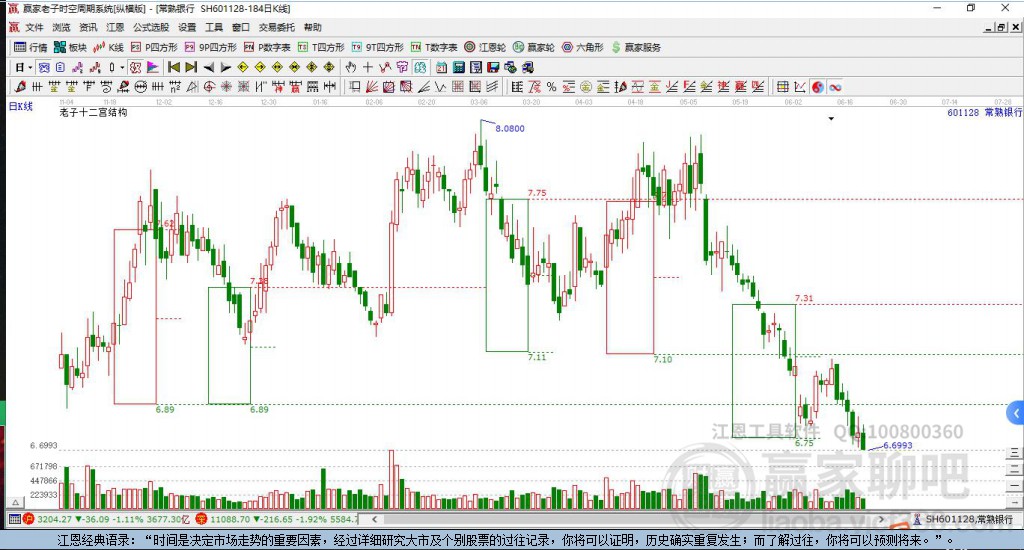Screen dimensions: 1024x550
Task: Open 赢家服务 service
Action: coord(636,47)
